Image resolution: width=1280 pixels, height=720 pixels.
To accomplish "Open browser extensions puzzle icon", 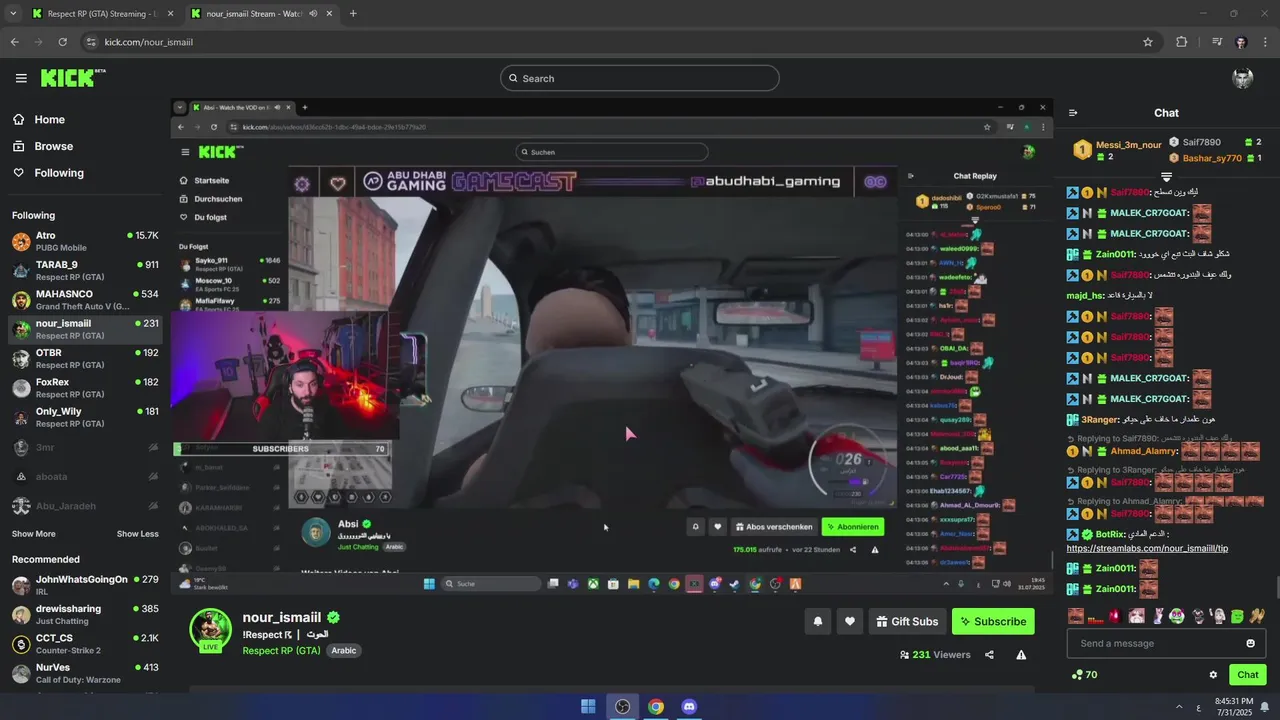I will click(x=1181, y=42).
